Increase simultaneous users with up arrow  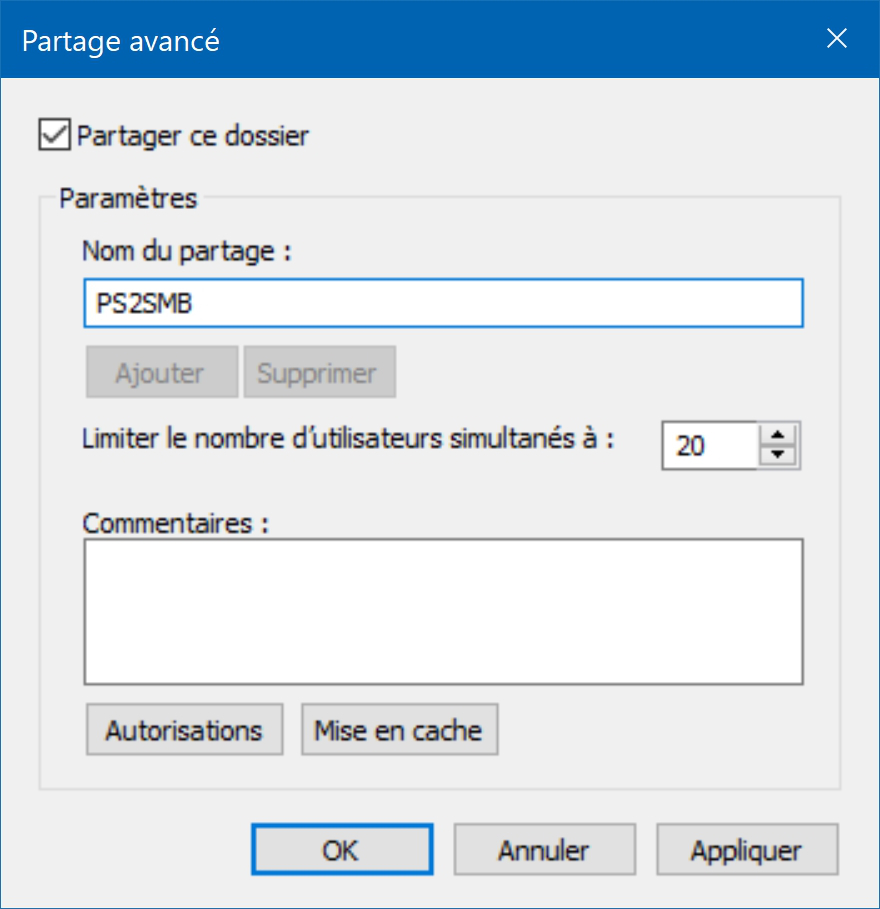778,435
